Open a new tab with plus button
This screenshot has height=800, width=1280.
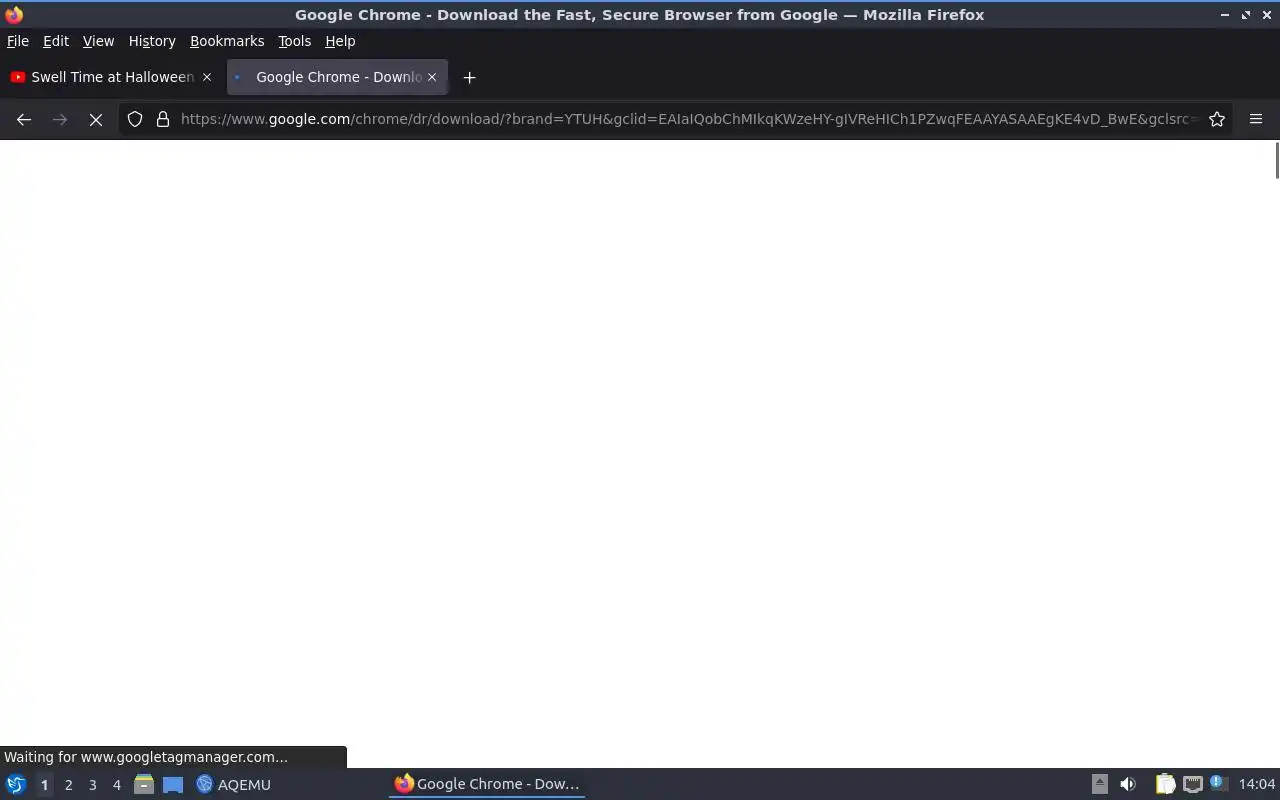(x=469, y=77)
